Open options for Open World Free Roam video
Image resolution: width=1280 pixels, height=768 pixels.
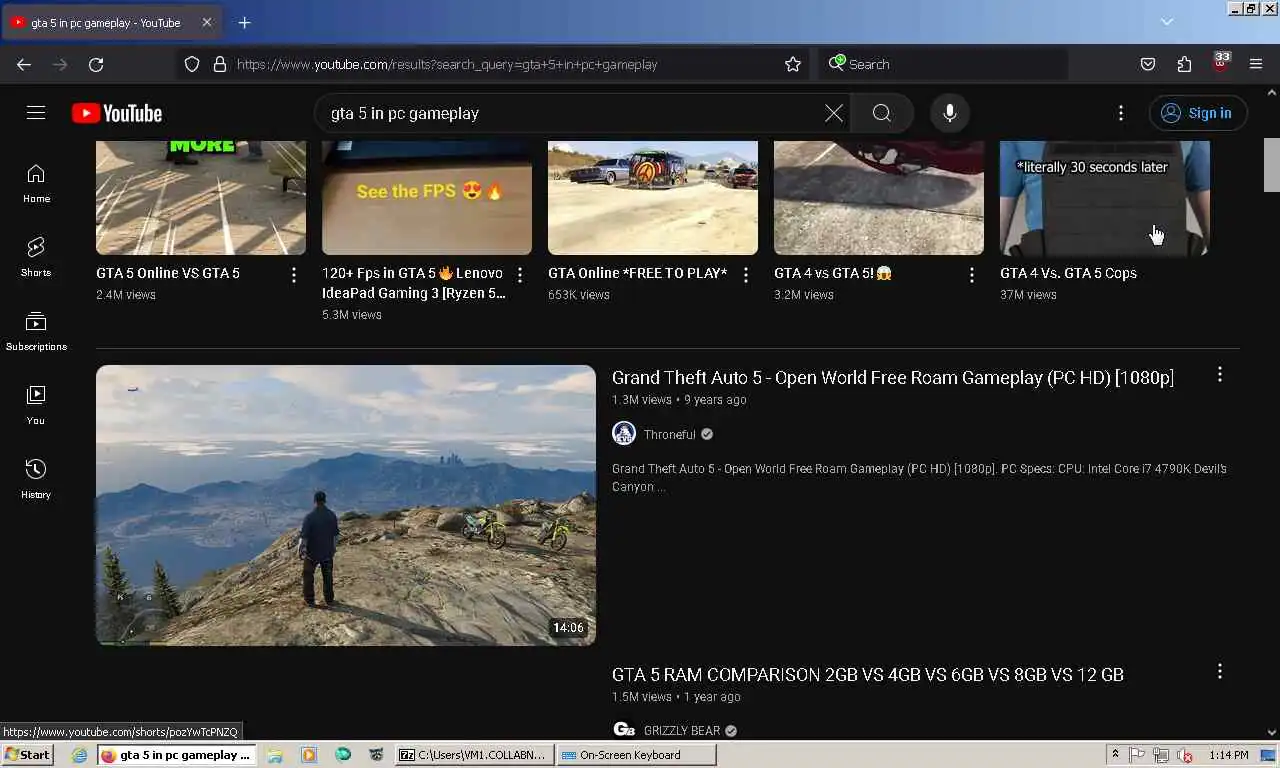(x=1220, y=375)
